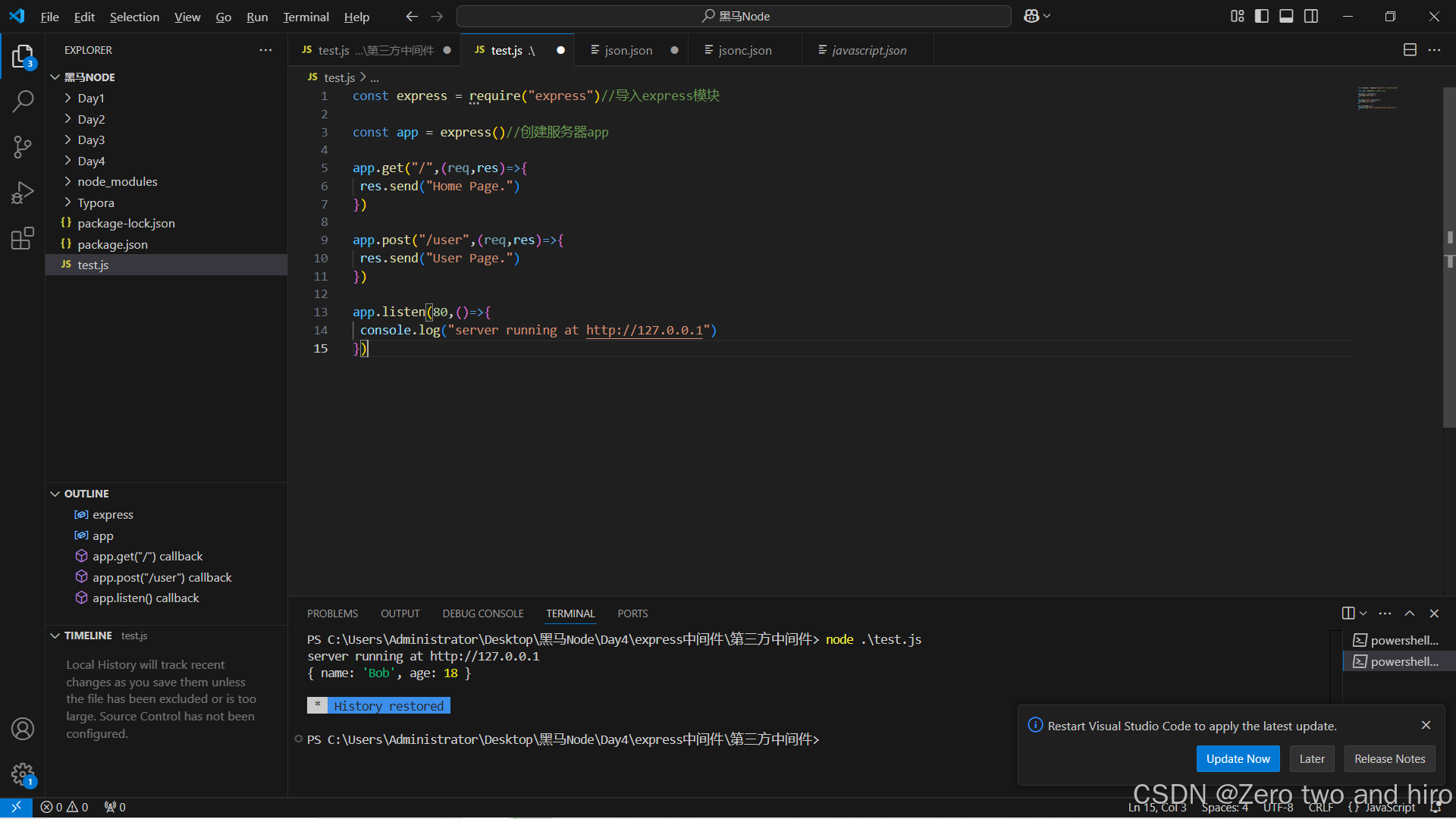Open the Source Control view
The image size is (1456, 819).
[x=23, y=147]
